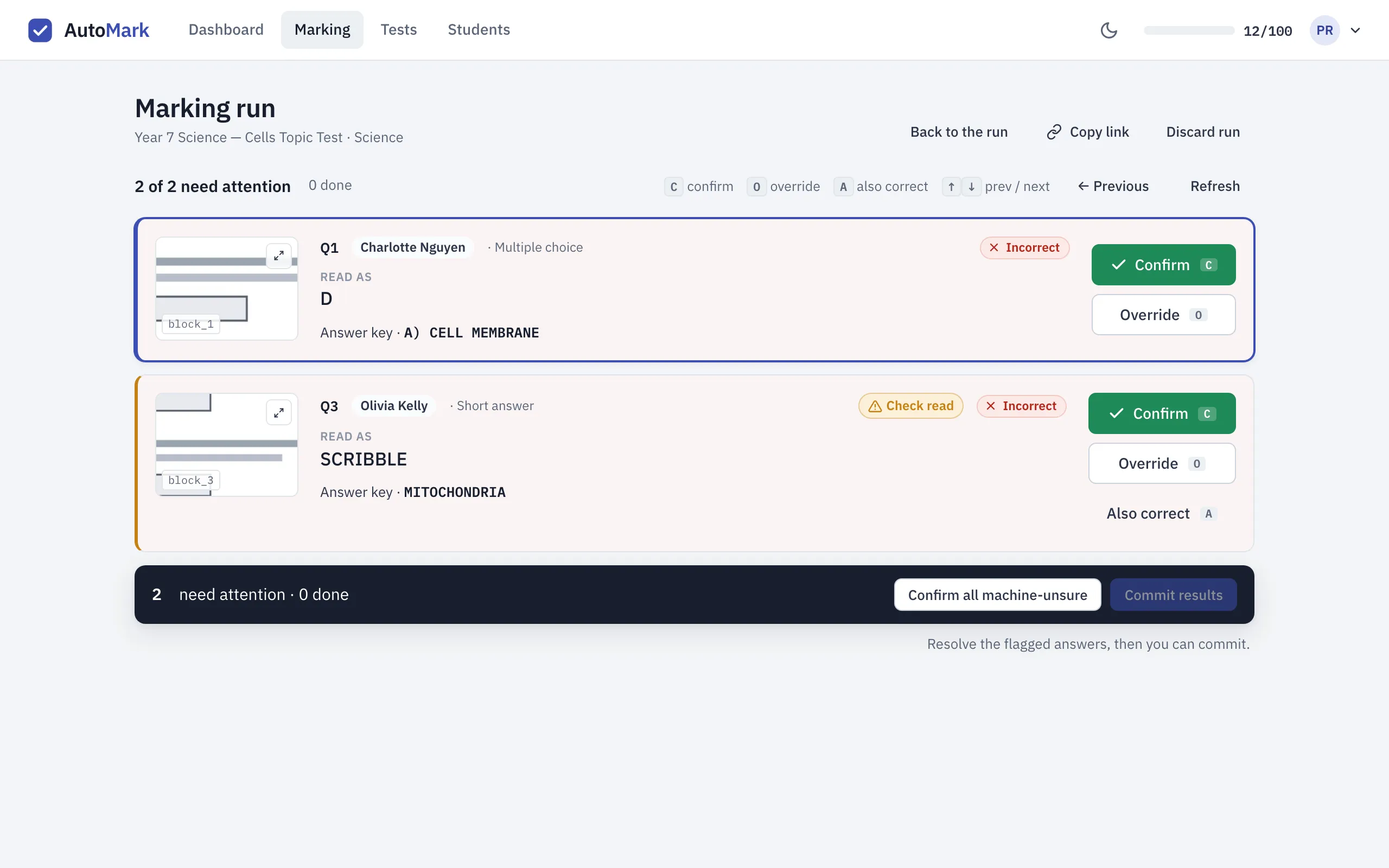The width and height of the screenshot is (1389, 868).
Task: Expand the block_3 scan thumbnail with its expand icon
Action: point(279,412)
